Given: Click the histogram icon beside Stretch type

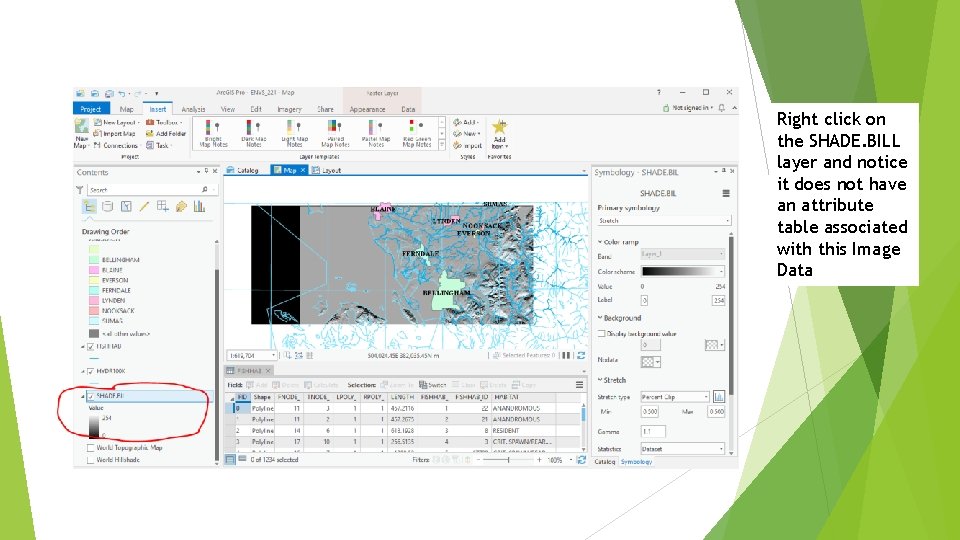Looking at the screenshot, I should (719, 397).
